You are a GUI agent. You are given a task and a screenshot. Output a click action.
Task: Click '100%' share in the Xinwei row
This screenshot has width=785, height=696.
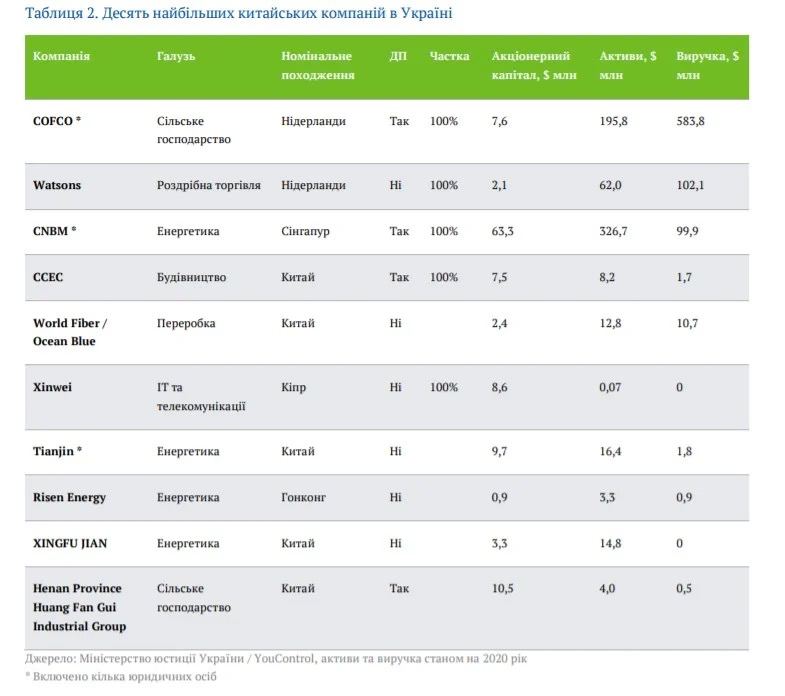444,388
